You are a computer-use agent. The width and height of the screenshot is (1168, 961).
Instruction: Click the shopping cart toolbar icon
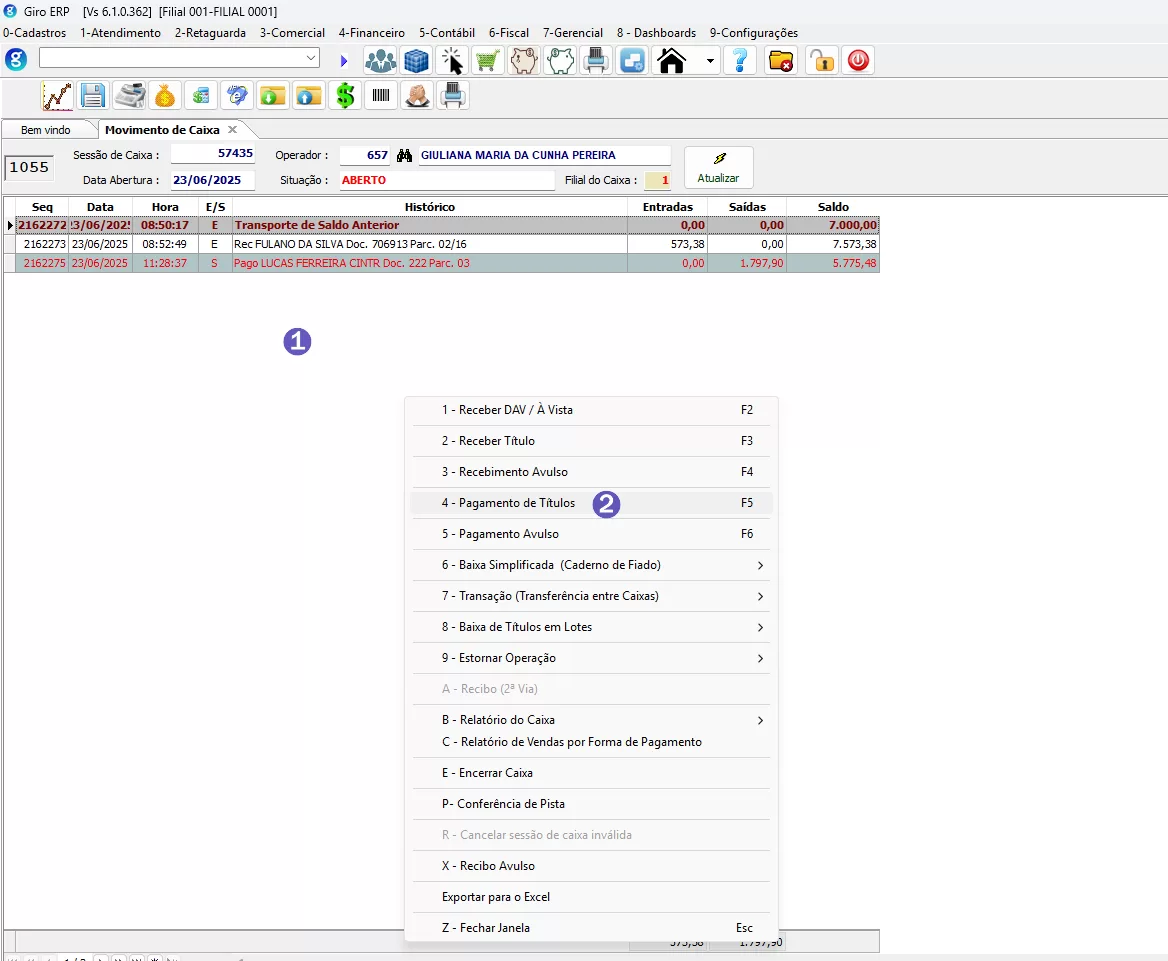487,61
